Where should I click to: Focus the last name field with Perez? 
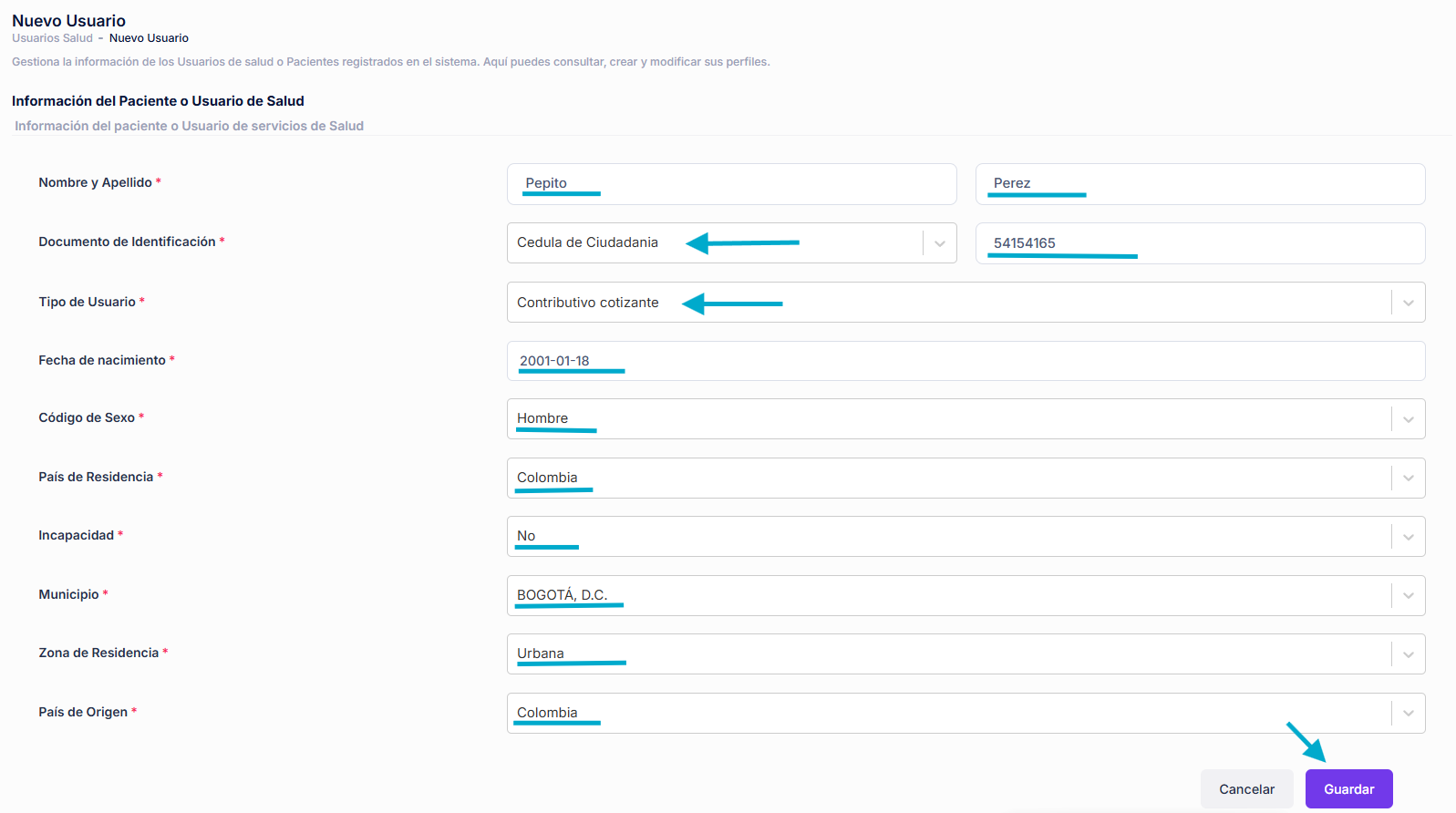[x=1200, y=184]
